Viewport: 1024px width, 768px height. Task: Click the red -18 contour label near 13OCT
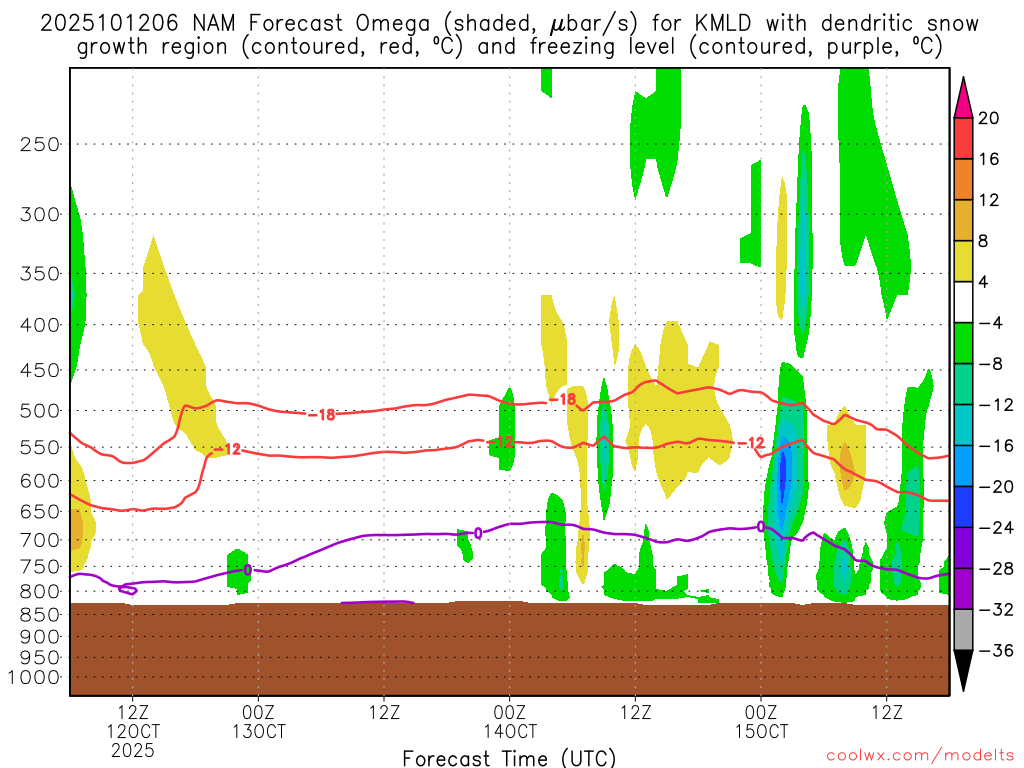point(321,415)
